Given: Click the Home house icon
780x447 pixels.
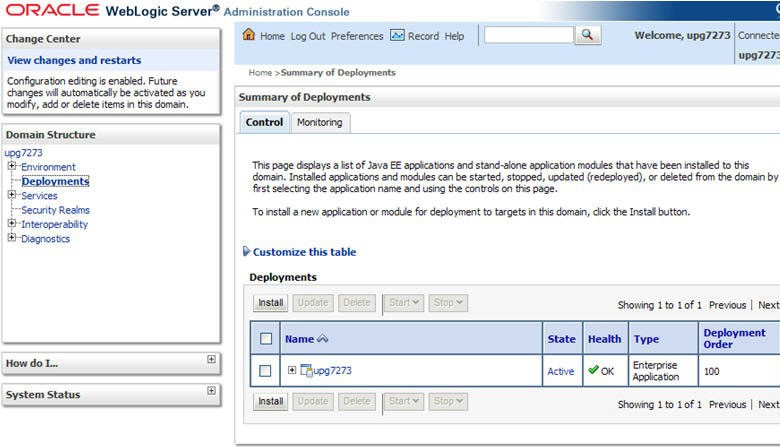Looking at the screenshot, I should 249,35.
